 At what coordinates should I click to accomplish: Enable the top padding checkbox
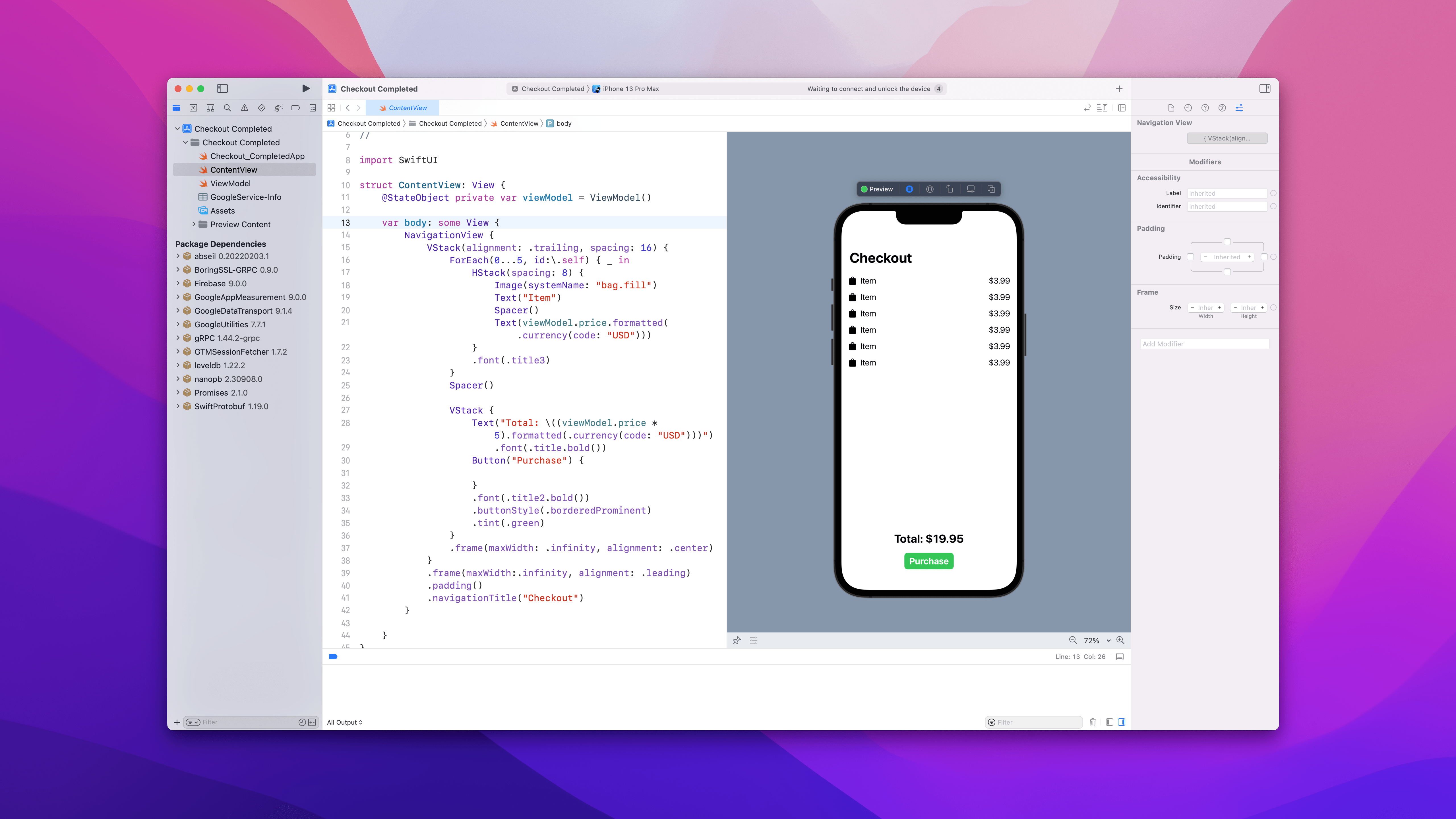[x=1227, y=242]
